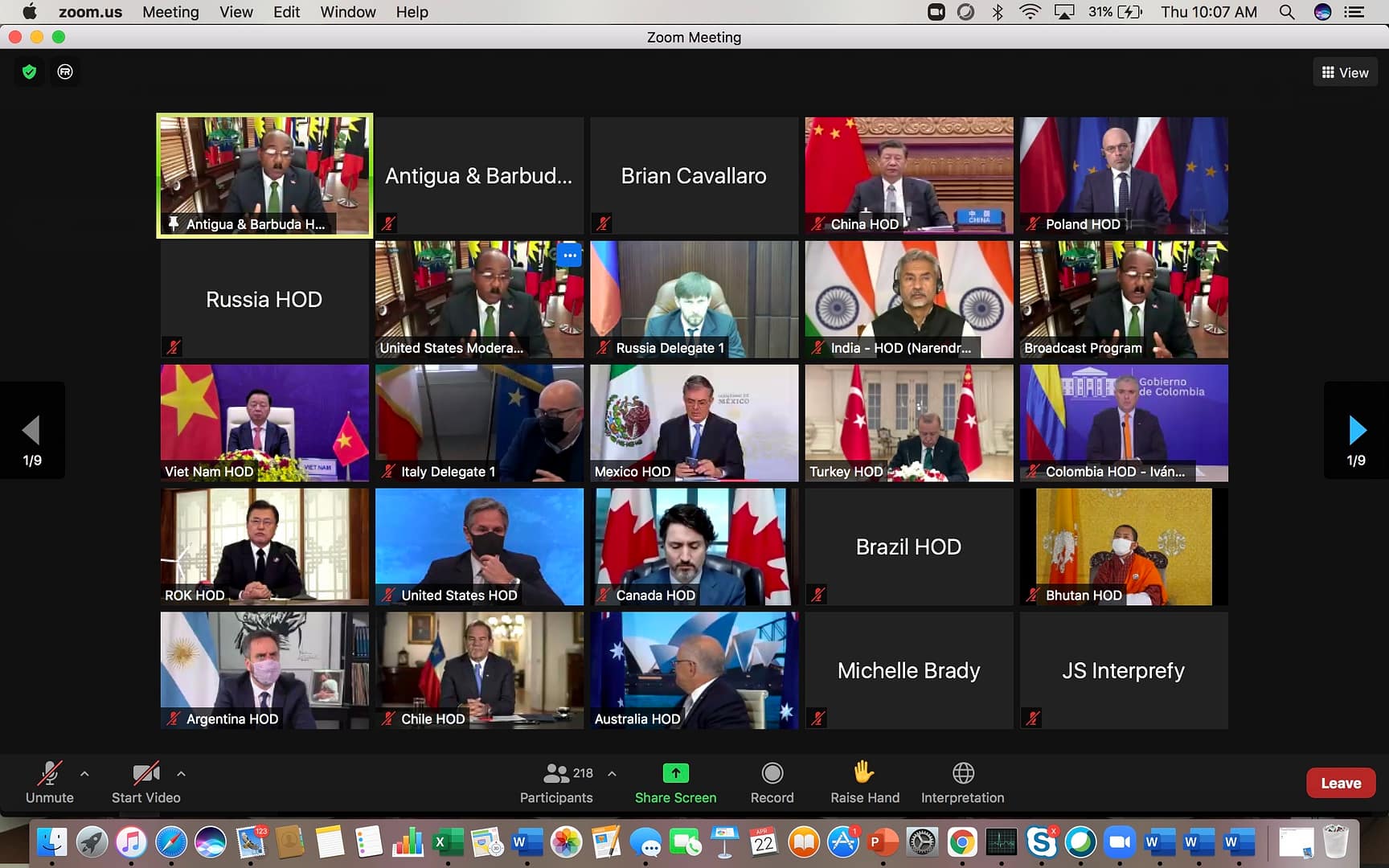Click the green encryption shield icon
The image size is (1389, 868).
click(30, 72)
